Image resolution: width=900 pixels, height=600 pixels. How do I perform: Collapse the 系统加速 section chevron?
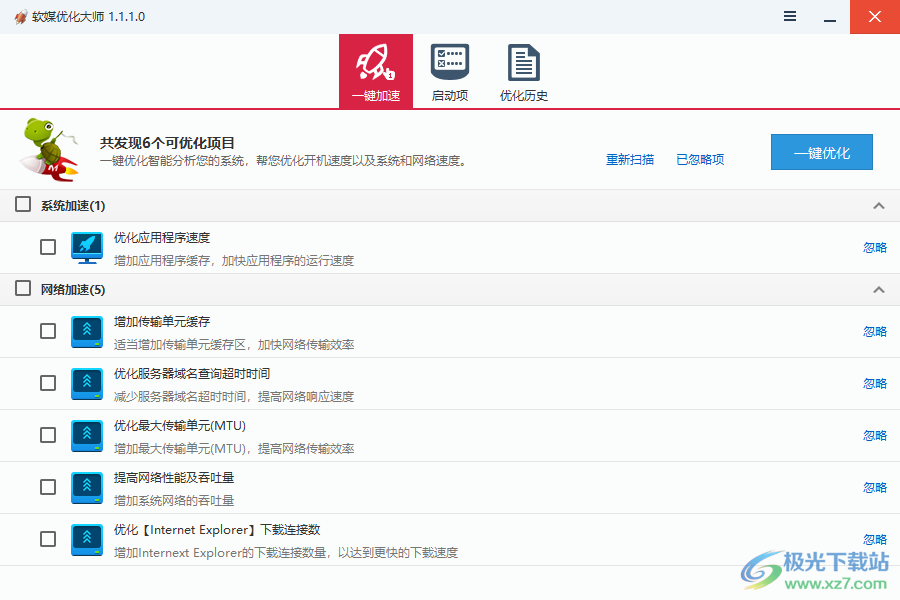click(x=879, y=205)
